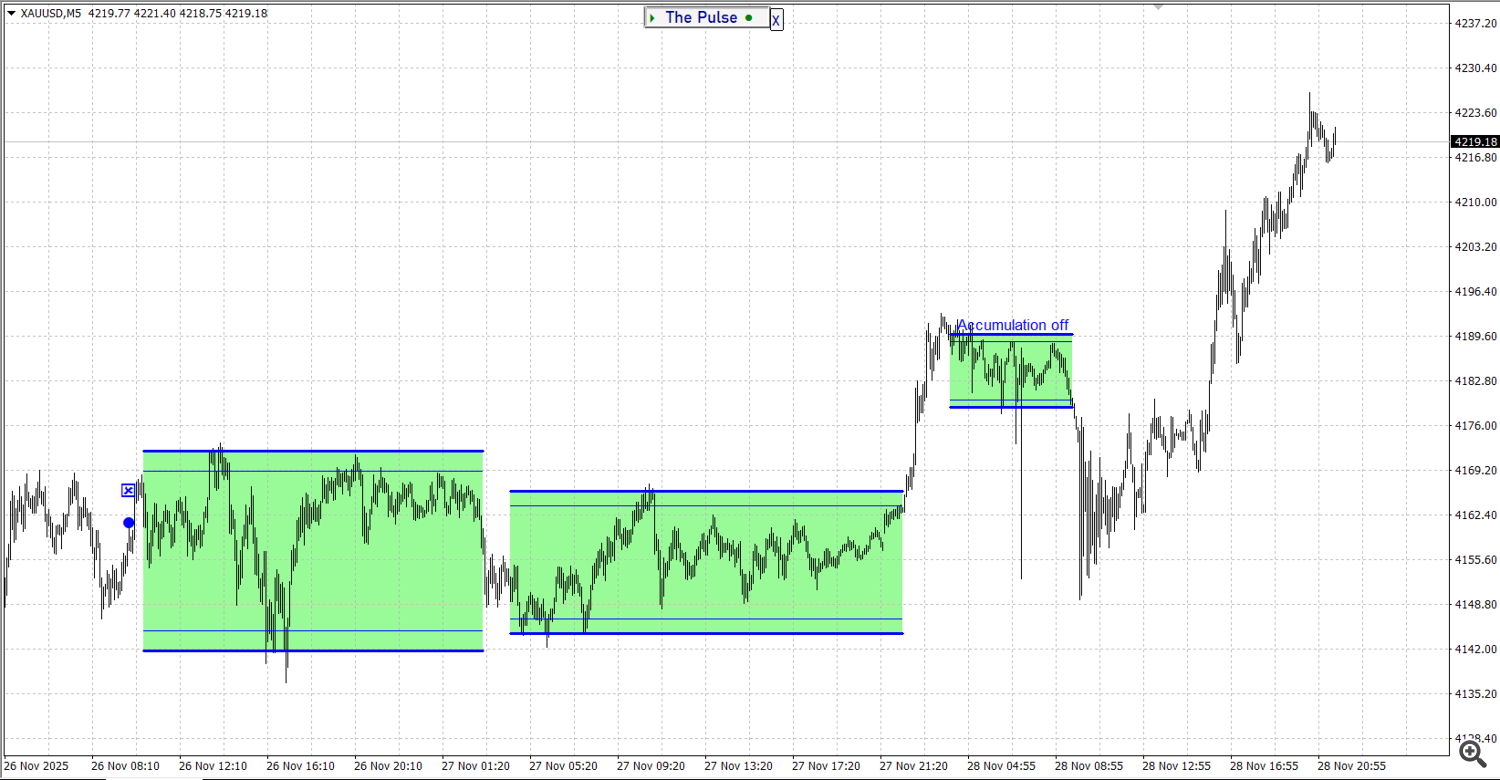Close The Pulse panel with its X button
The width and height of the screenshot is (1500, 780).
click(777, 20)
